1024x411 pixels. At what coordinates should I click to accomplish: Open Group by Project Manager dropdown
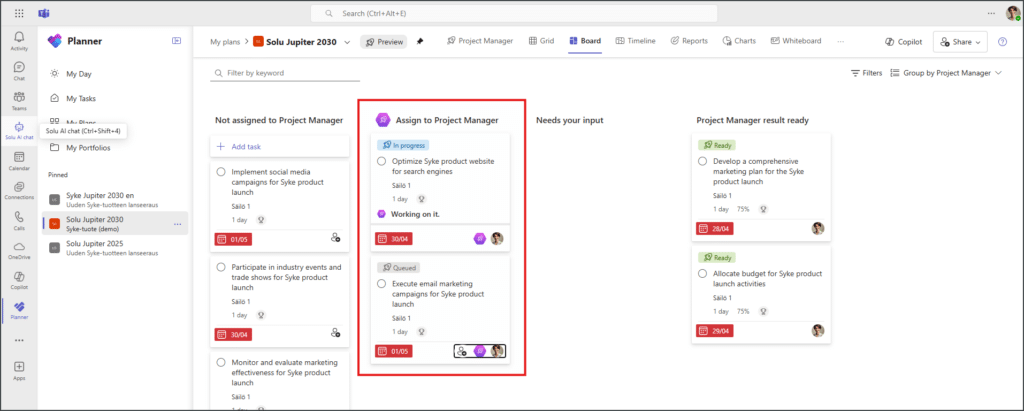tap(946, 73)
